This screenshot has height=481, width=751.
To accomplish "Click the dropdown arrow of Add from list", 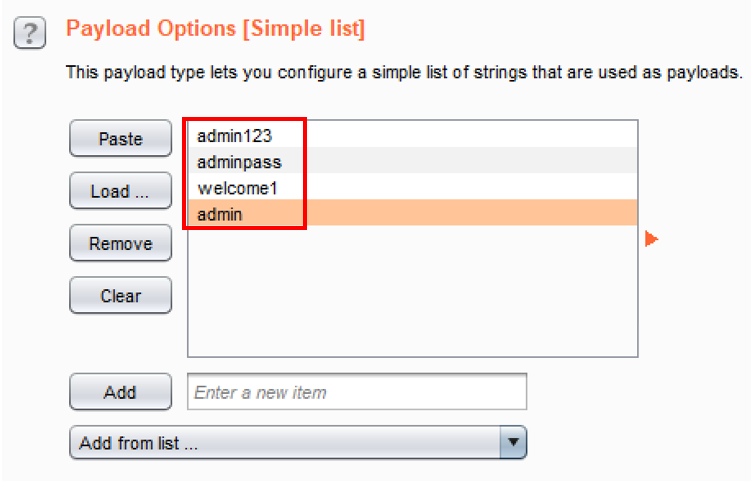I will (x=512, y=442).
